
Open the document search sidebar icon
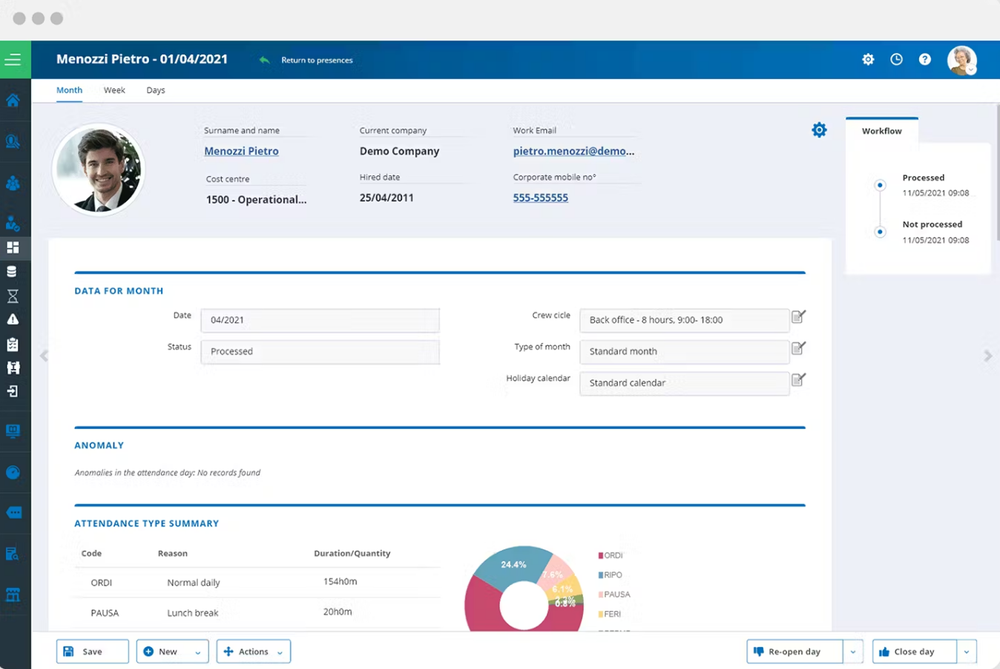point(13,554)
